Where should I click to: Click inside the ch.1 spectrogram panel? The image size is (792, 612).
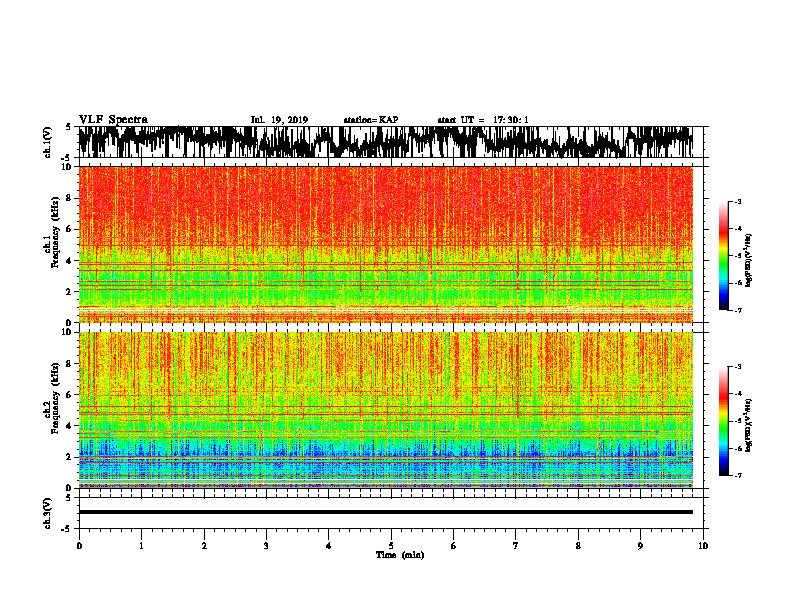386,244
